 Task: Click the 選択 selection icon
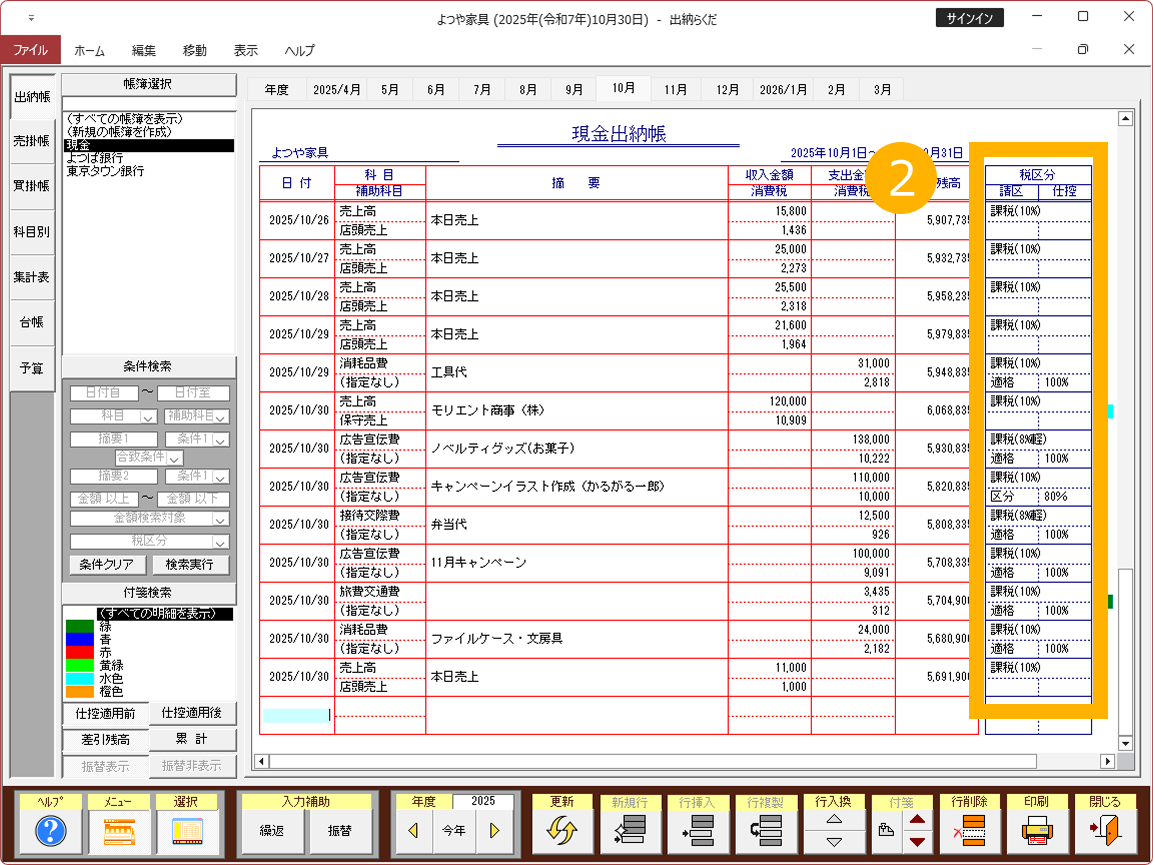pyautogui.click(x=186, y=831)
